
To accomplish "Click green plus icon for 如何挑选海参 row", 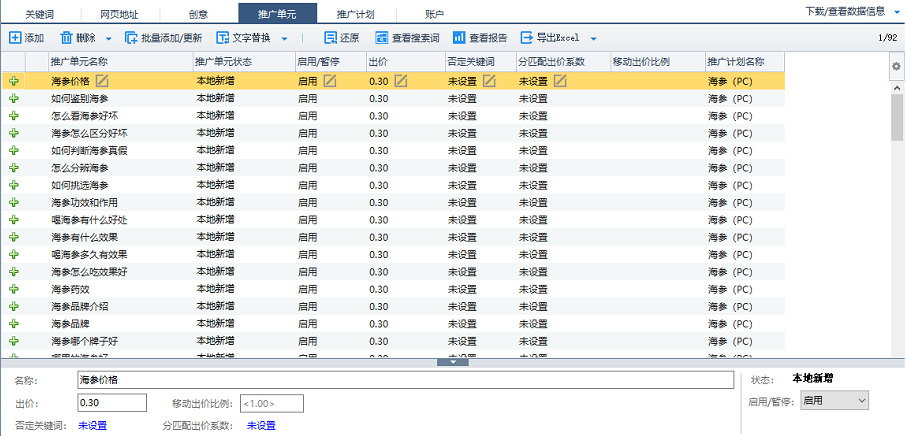I will (14, 185).
